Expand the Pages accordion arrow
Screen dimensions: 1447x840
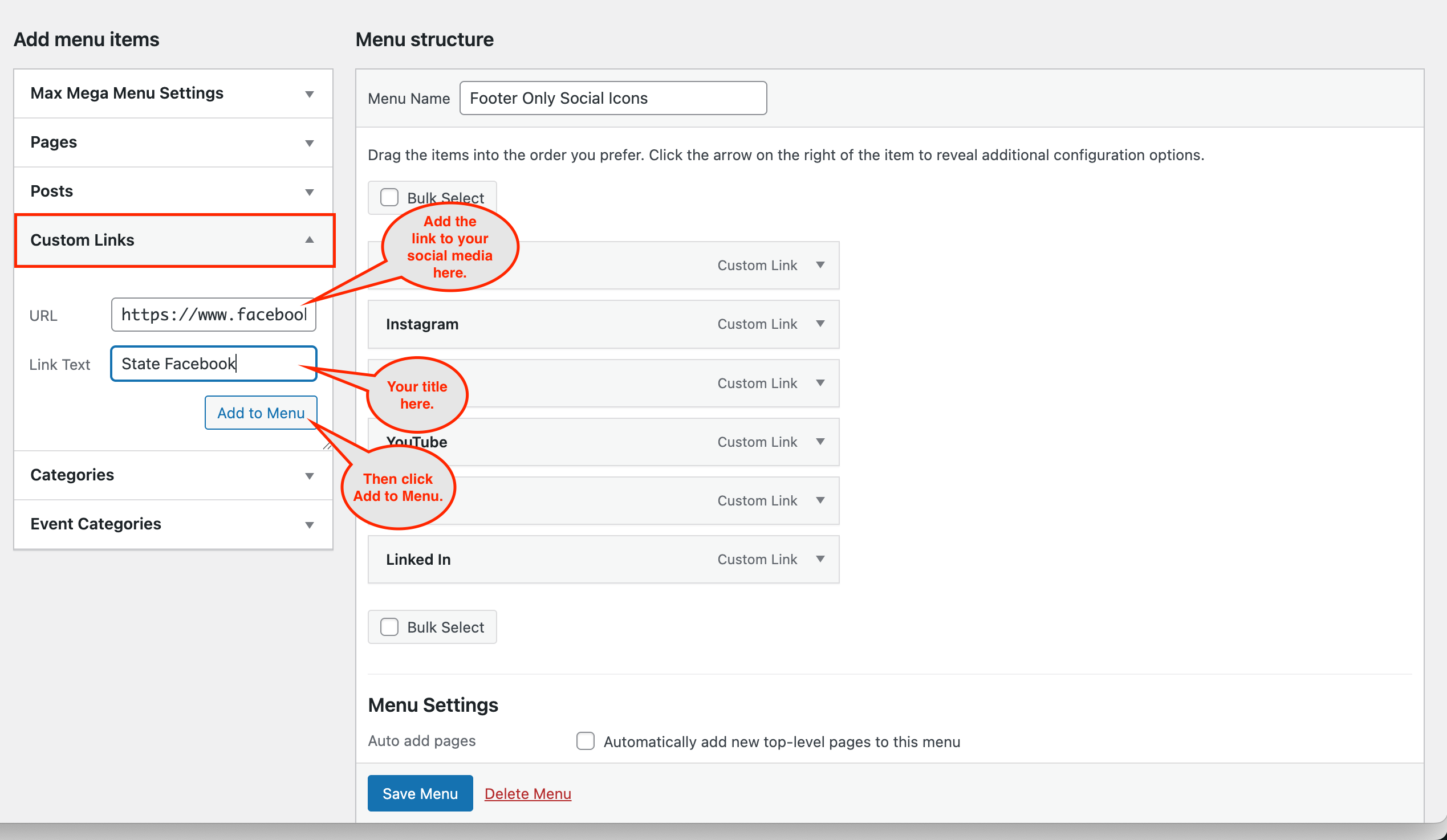(x=309, y=143)
